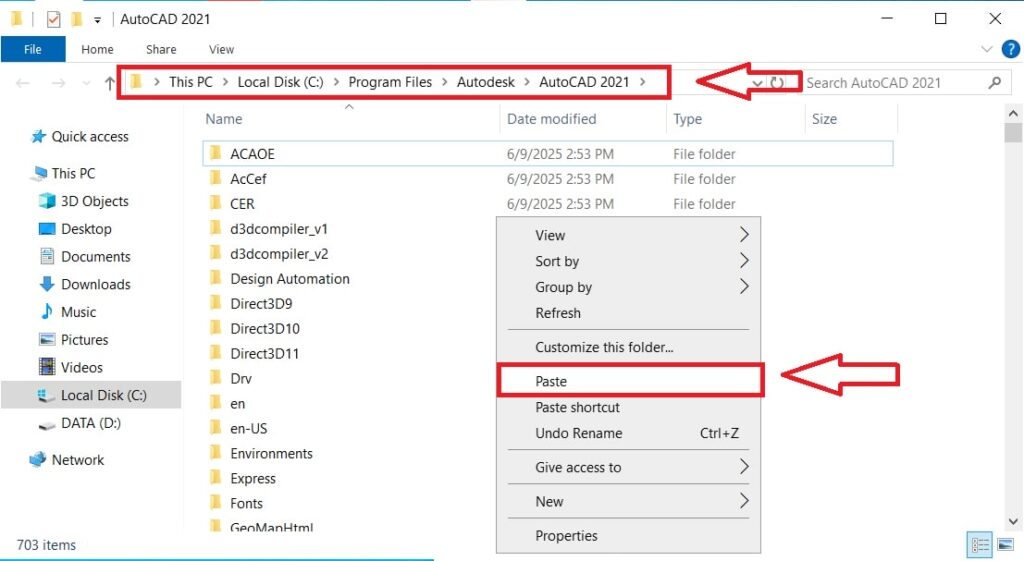Viewport: 1024px width, 561px height.
Task: Open the View submenu in context menu
Action: (x=628, y=235)
